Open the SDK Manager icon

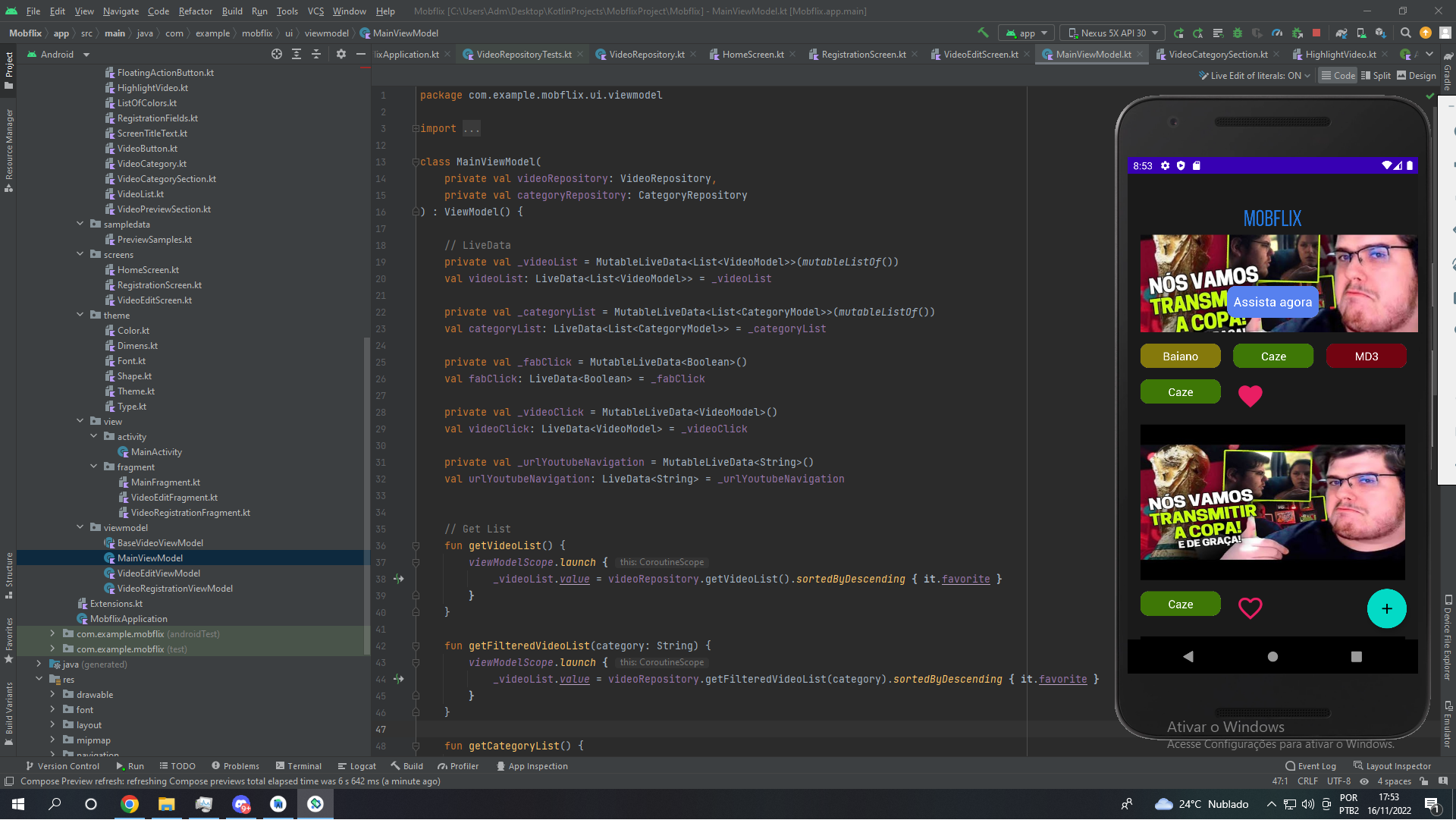pyautogui.click(x=1381, y=33)
